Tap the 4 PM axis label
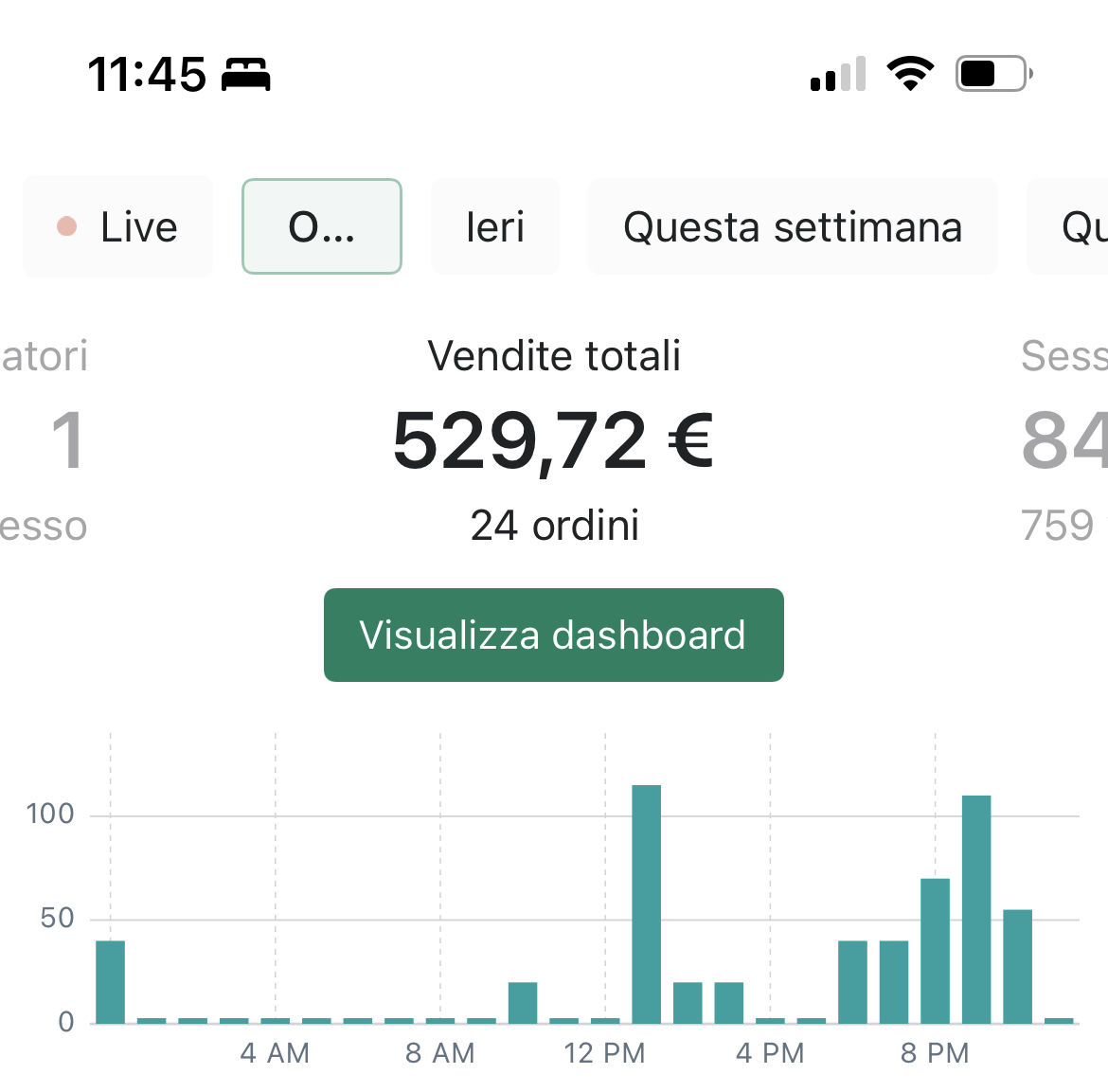 pos(770,1053)
